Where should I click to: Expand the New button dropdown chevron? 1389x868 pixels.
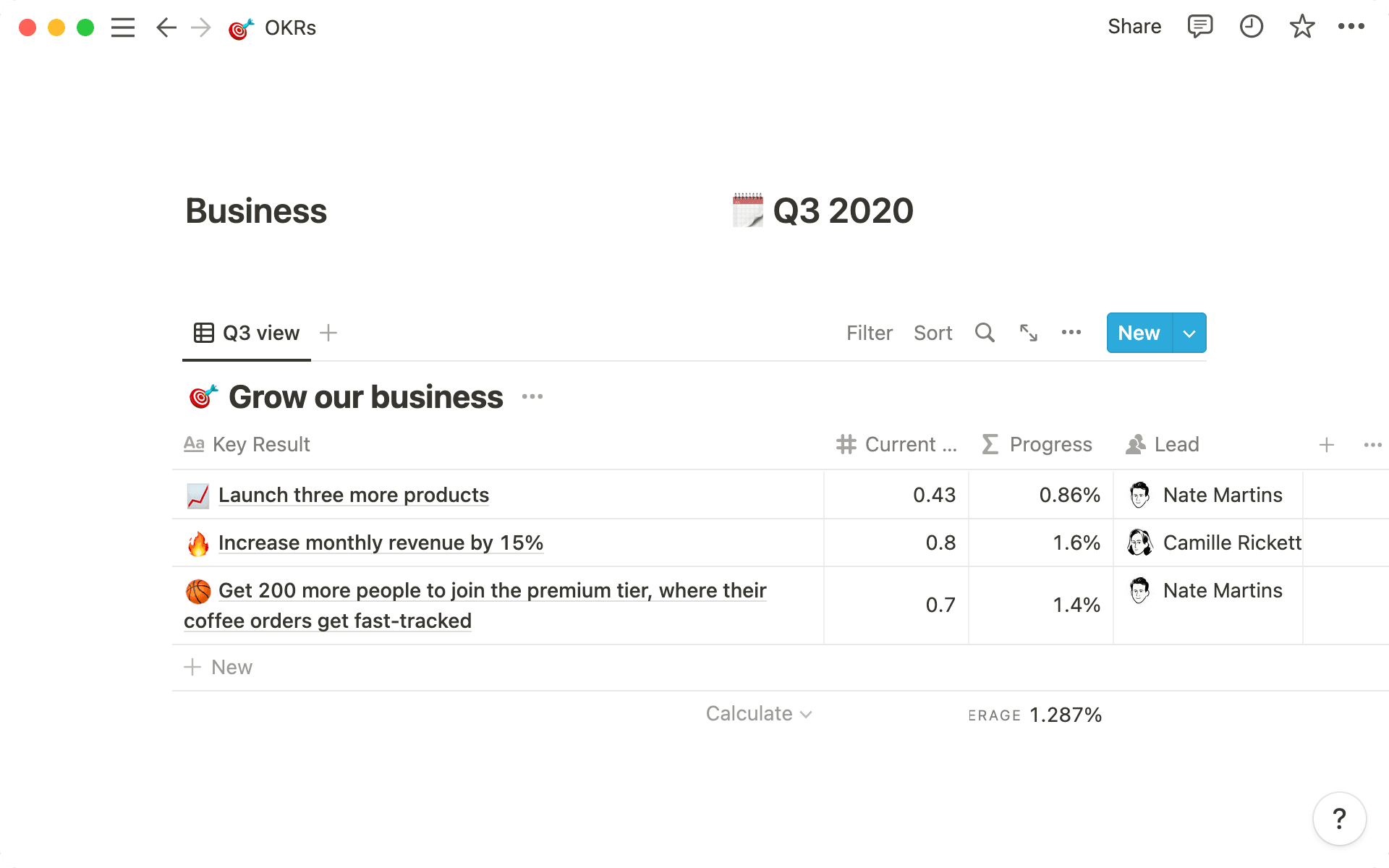1188,333
